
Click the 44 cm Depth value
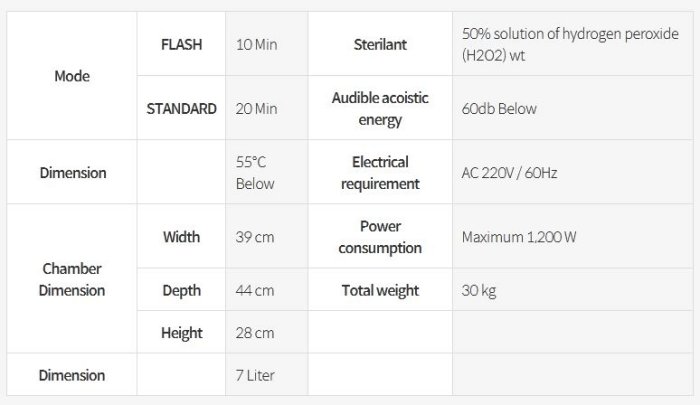tap(255, 290)
